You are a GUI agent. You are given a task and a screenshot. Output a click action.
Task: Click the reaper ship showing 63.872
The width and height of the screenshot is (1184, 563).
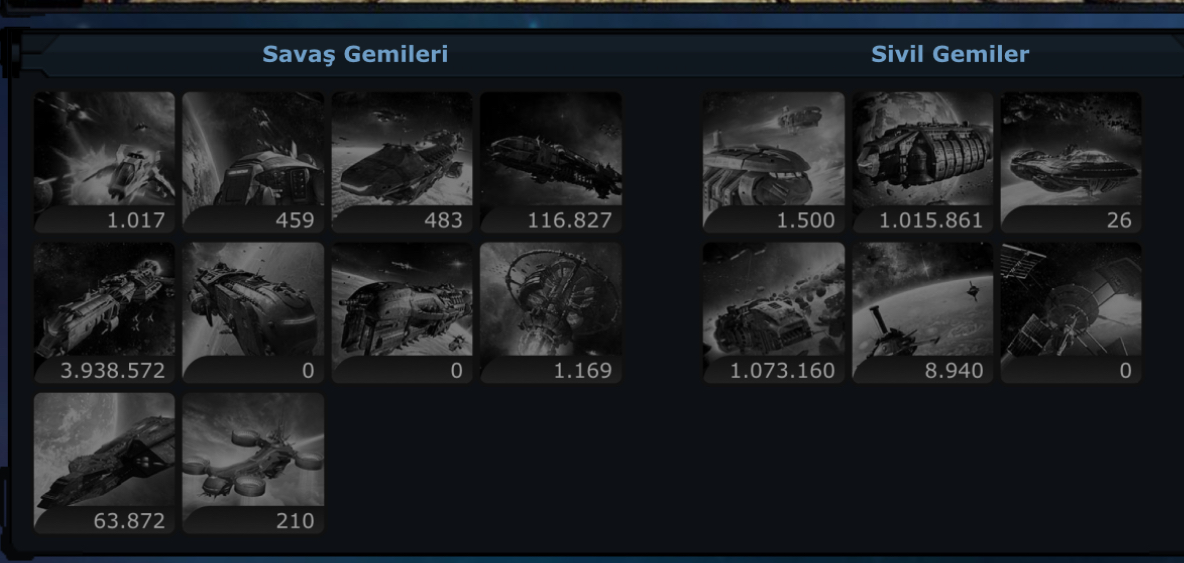[104, 463]
